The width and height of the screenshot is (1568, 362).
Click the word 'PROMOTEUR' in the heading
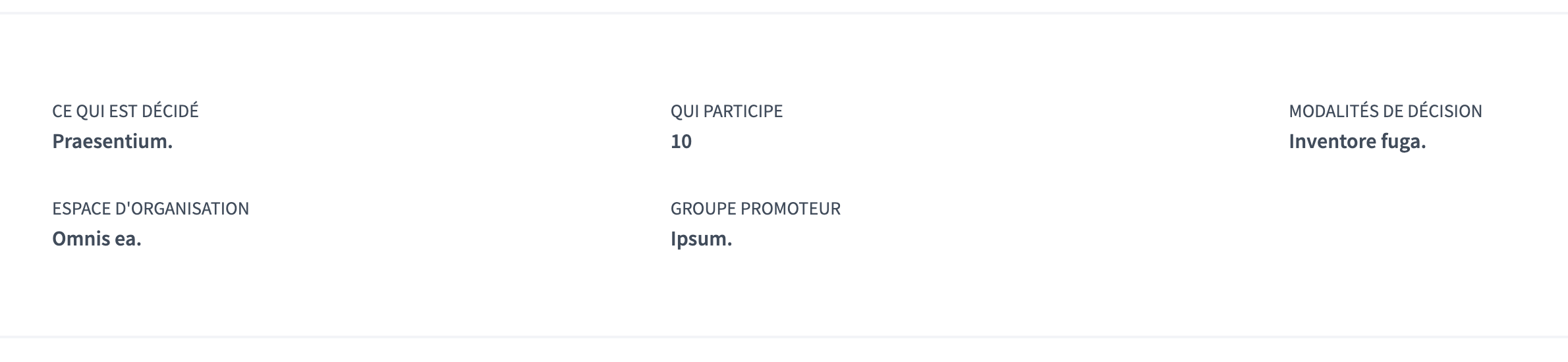[791, 209]
